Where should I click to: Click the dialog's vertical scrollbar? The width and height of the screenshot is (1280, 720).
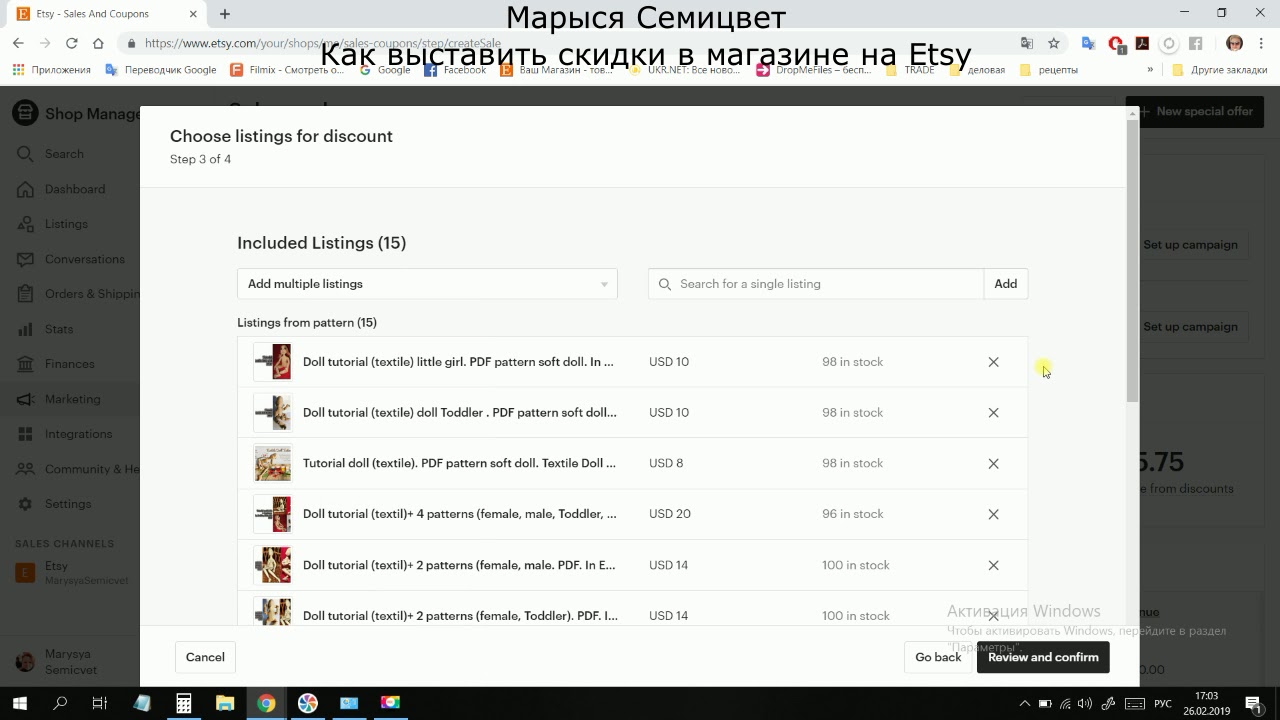(x=1132, y=262)
